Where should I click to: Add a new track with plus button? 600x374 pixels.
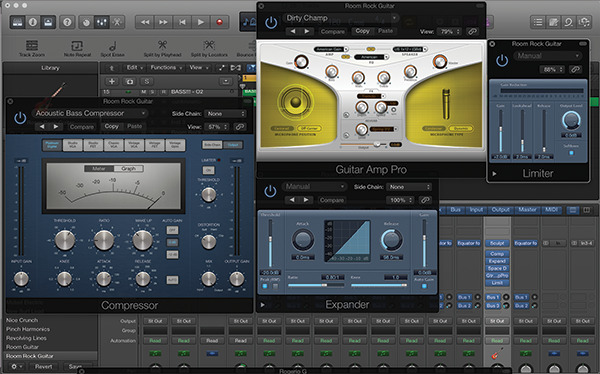(112, 81)
